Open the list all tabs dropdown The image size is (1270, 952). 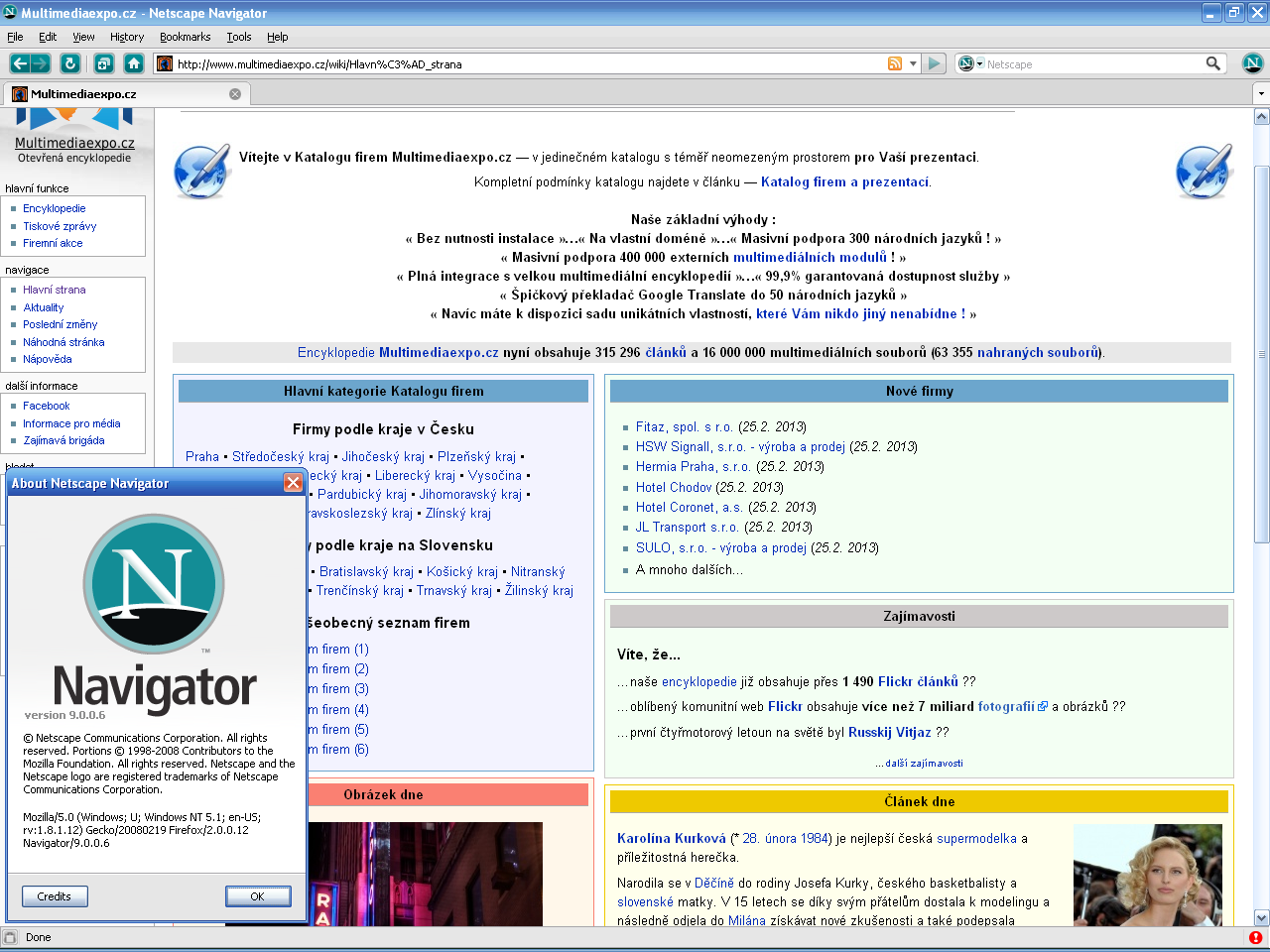pyautogui.click(x=1260, y=94)
